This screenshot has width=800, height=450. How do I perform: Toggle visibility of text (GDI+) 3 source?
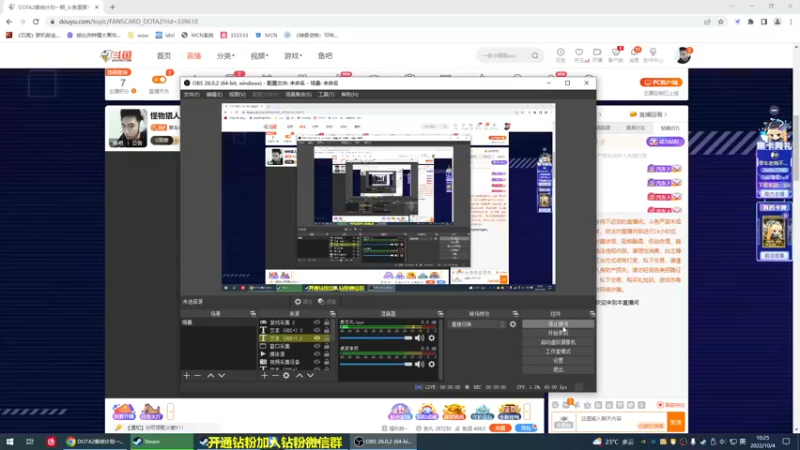(x=317, y=330)
